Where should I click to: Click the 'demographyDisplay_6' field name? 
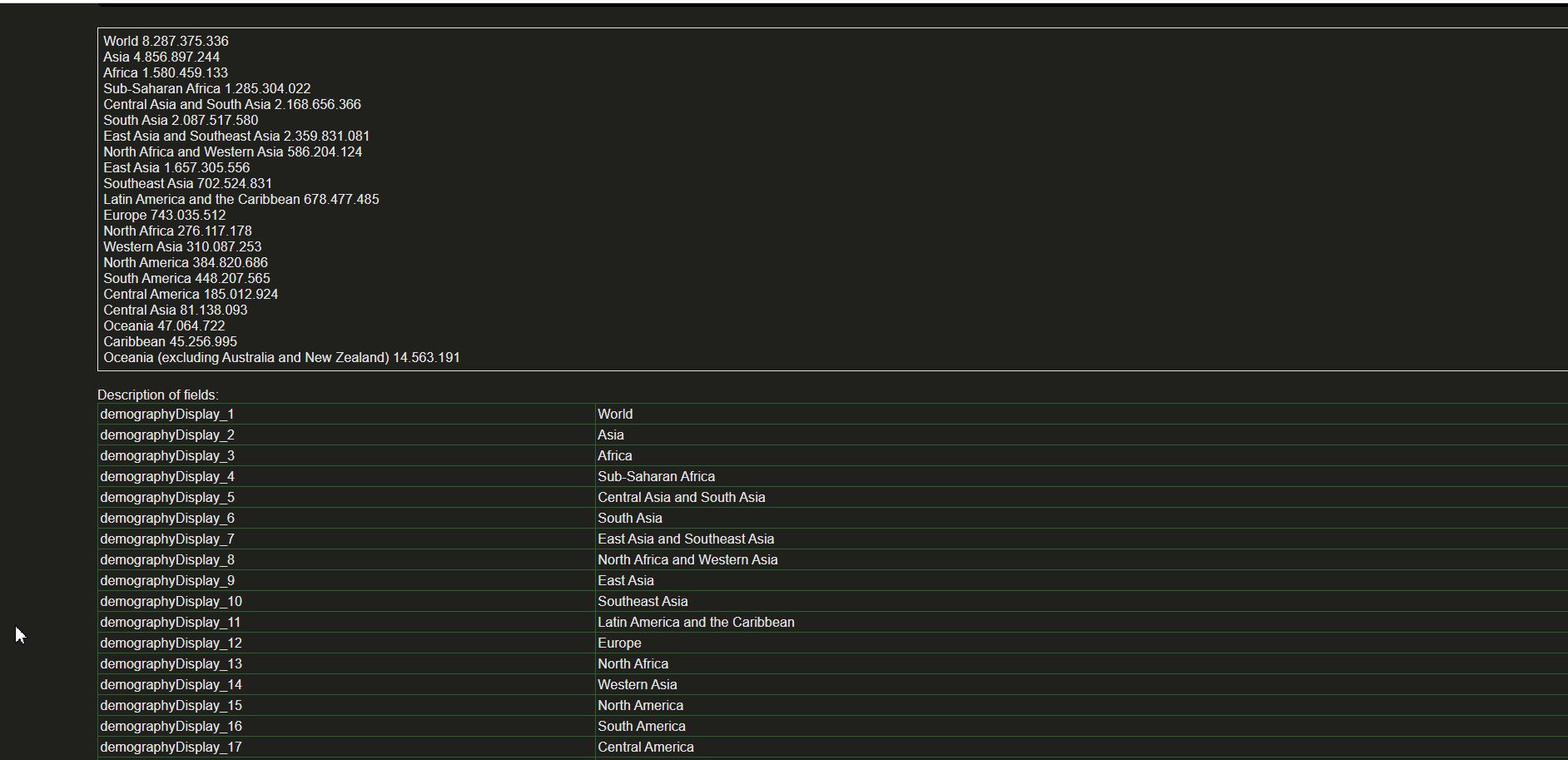click(x=346, y=518)
